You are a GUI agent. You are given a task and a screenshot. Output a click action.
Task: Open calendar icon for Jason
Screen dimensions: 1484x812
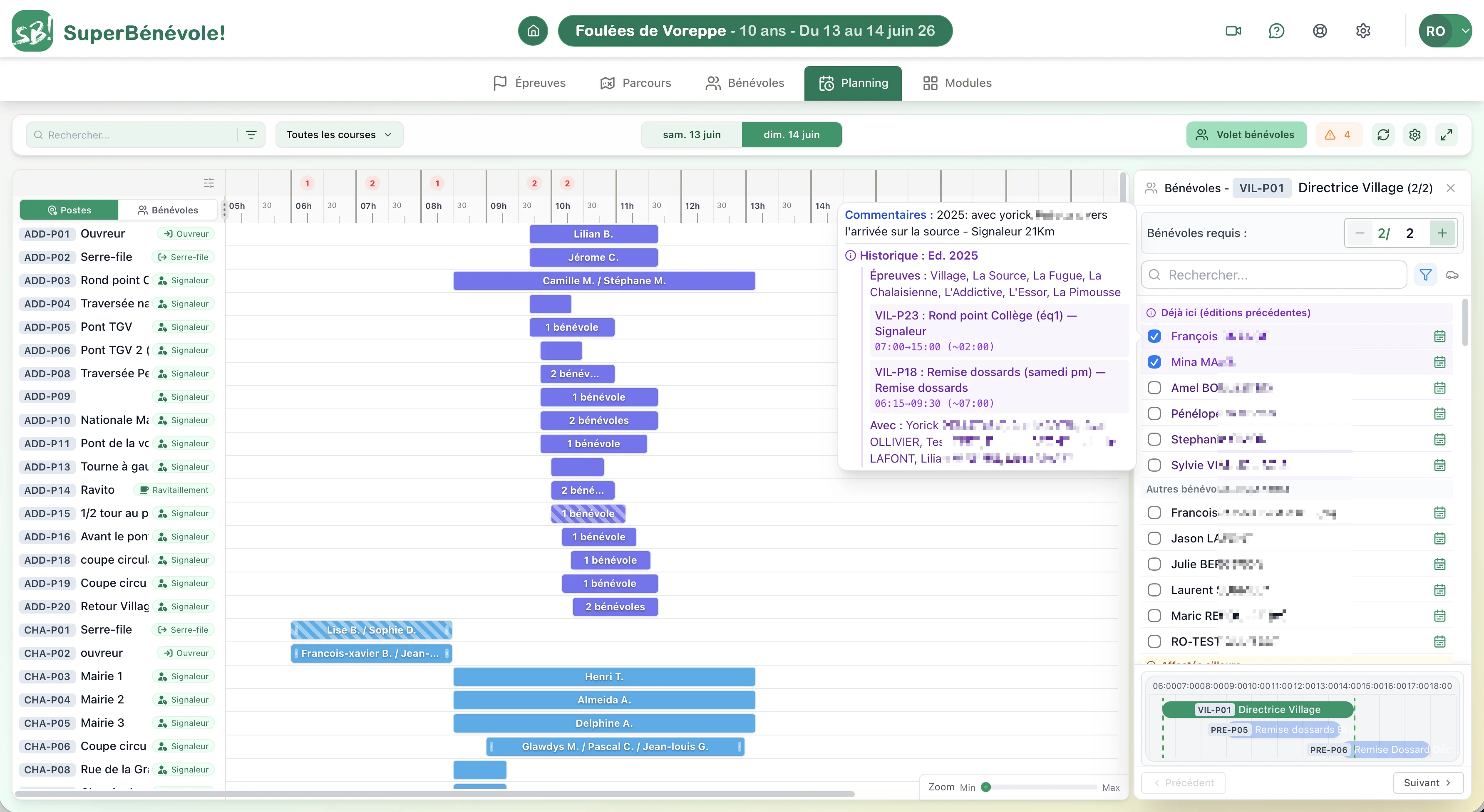click(x=1439, y=538)
